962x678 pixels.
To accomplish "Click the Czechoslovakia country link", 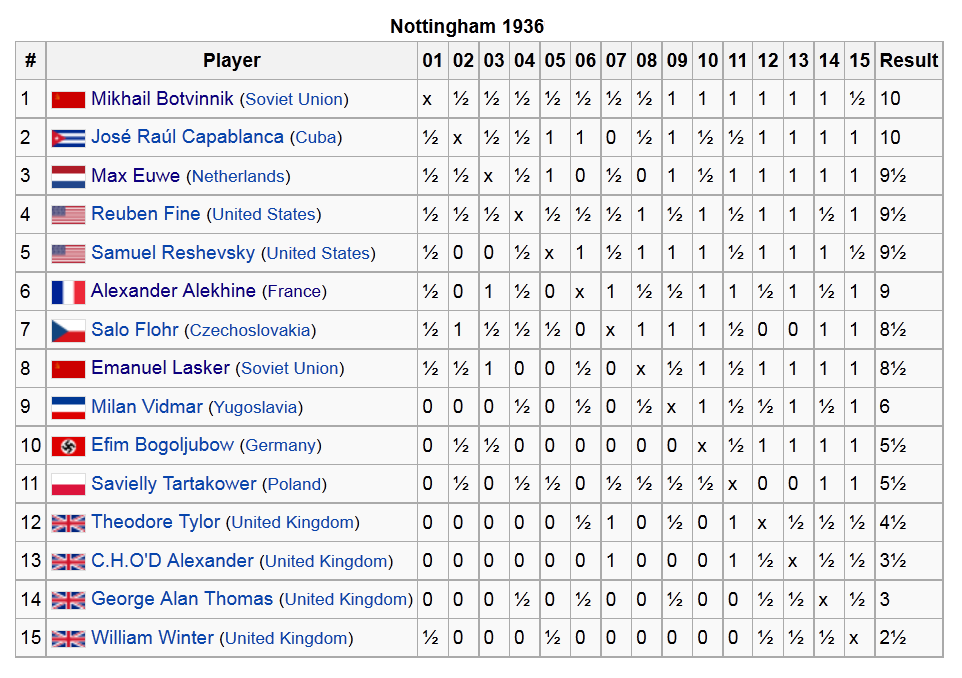I will pyautogui.click(x=250, y=330).
